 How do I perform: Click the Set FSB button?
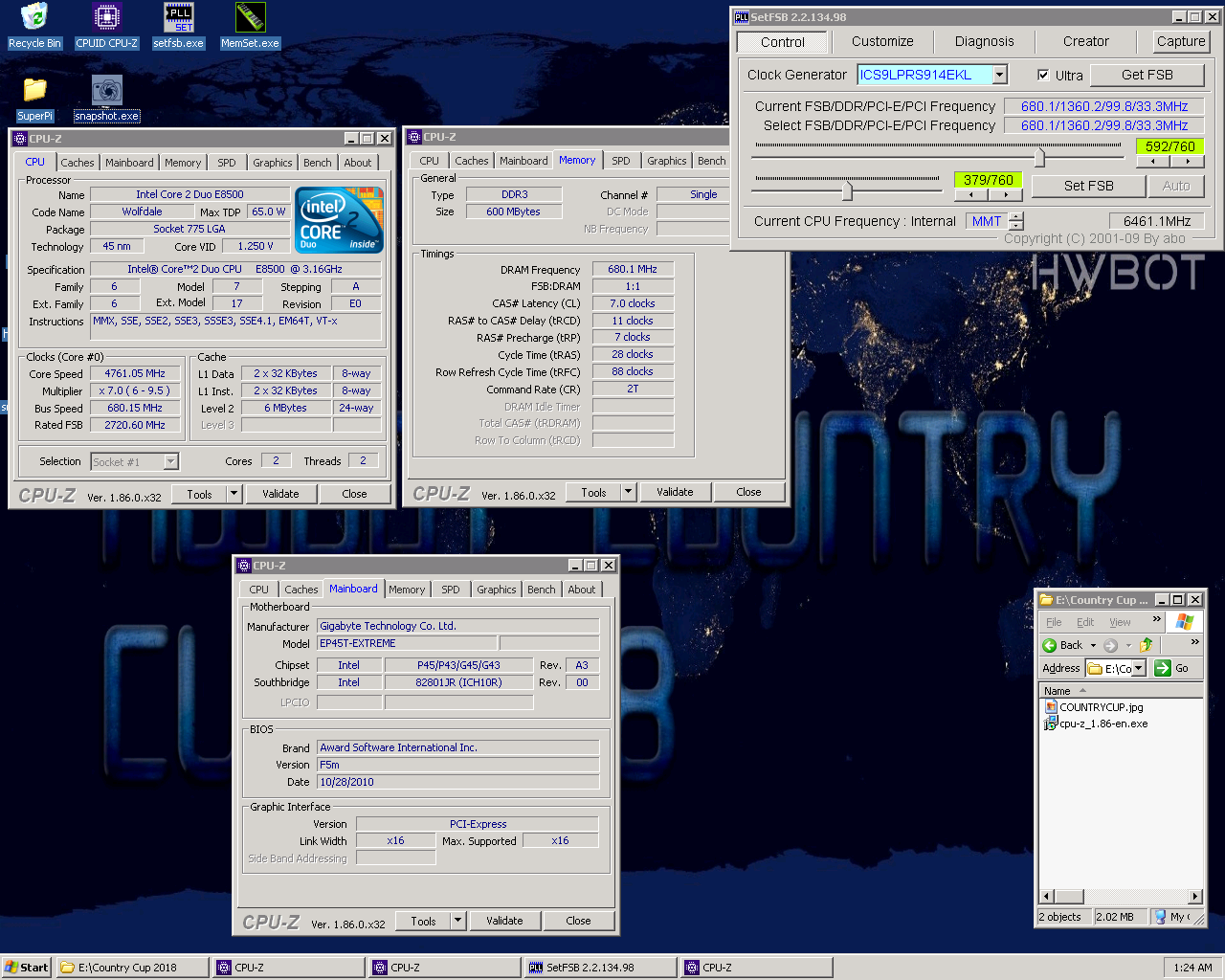(1089, 186)
